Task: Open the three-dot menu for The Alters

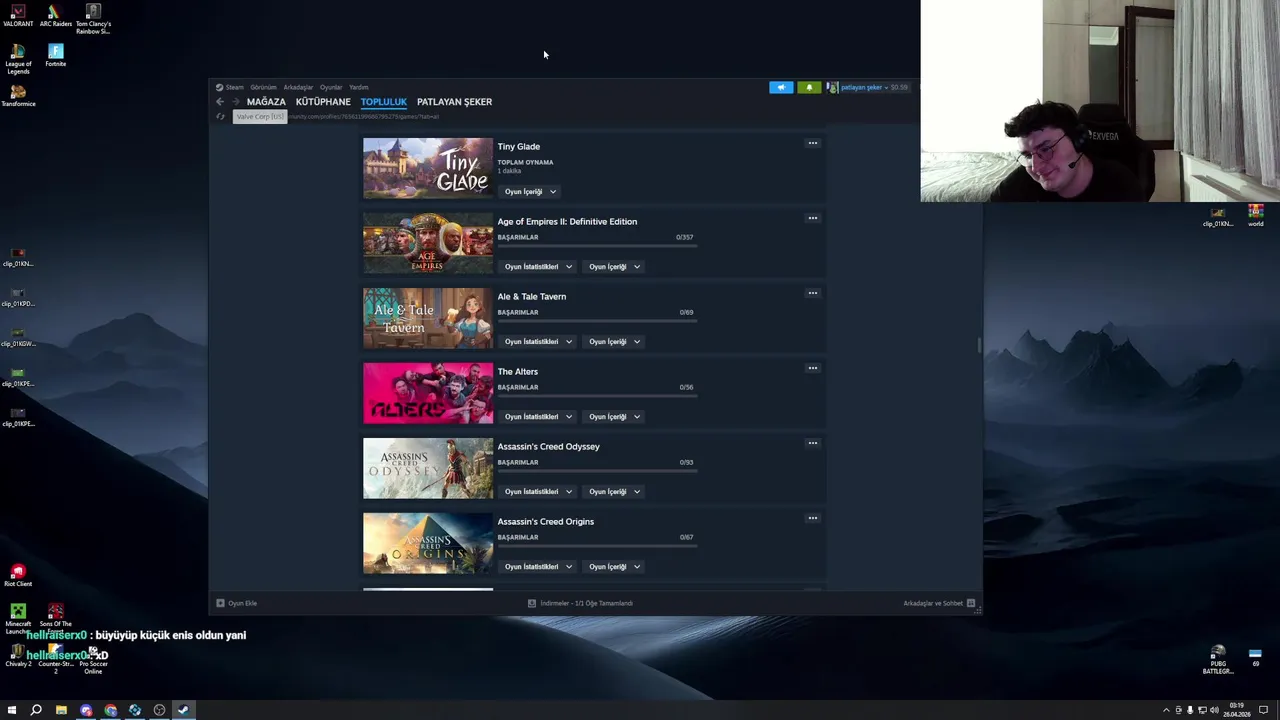Action: 812,368
